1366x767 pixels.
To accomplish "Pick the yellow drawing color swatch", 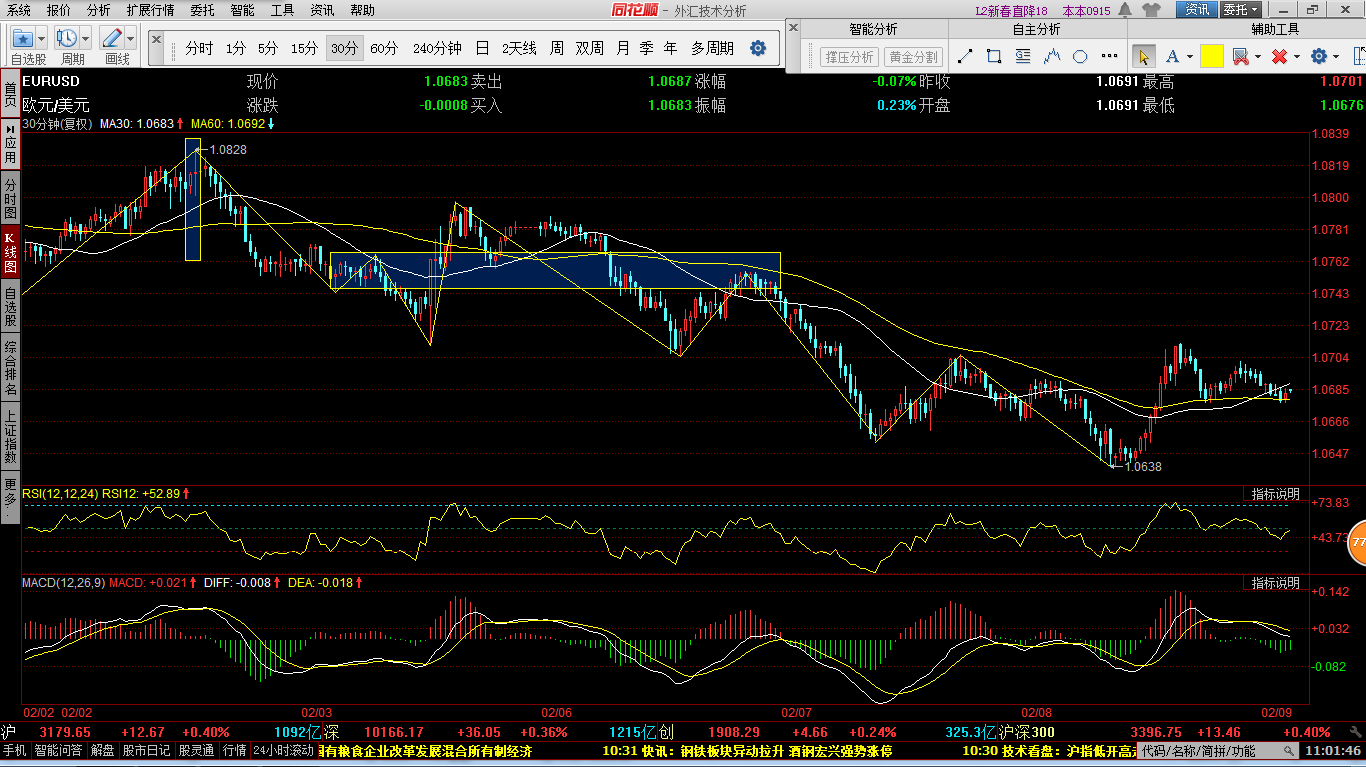I will (x=1211, y=57).
